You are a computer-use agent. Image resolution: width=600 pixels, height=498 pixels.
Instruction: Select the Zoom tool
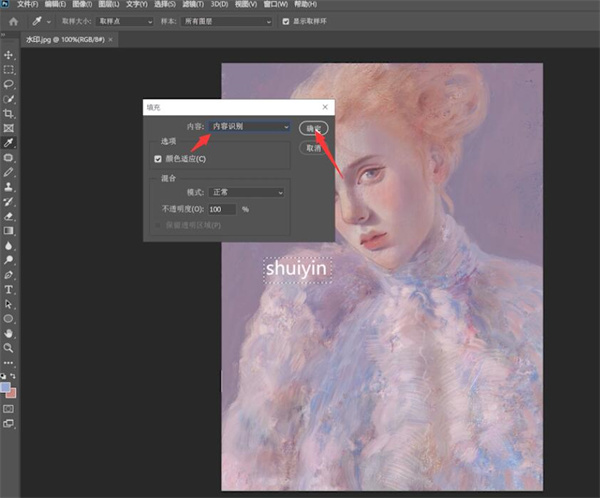coord(8,348)
